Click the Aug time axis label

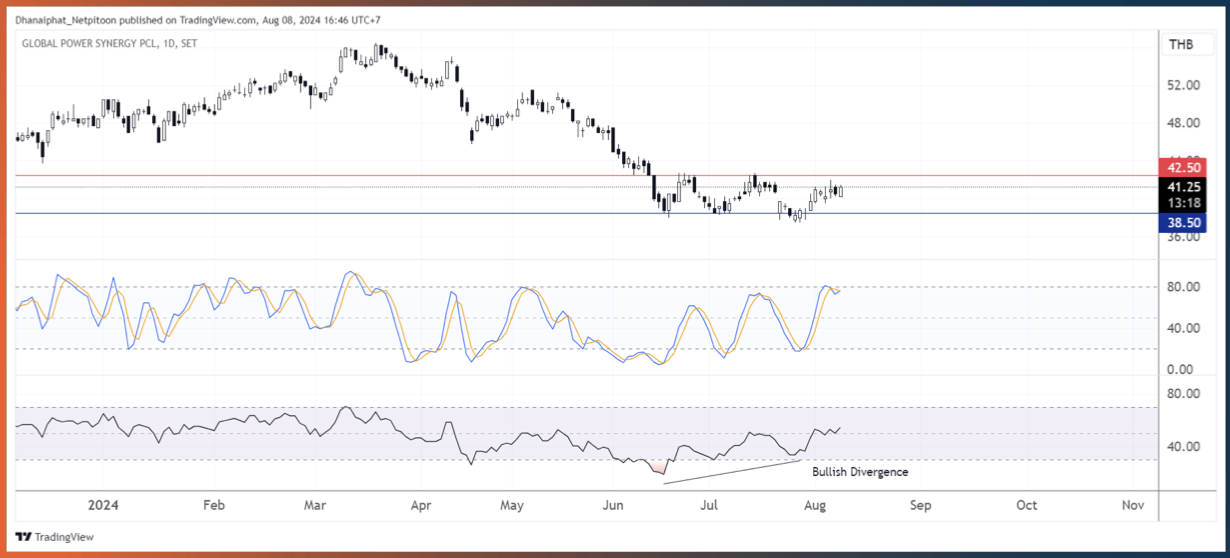(814, 505)
